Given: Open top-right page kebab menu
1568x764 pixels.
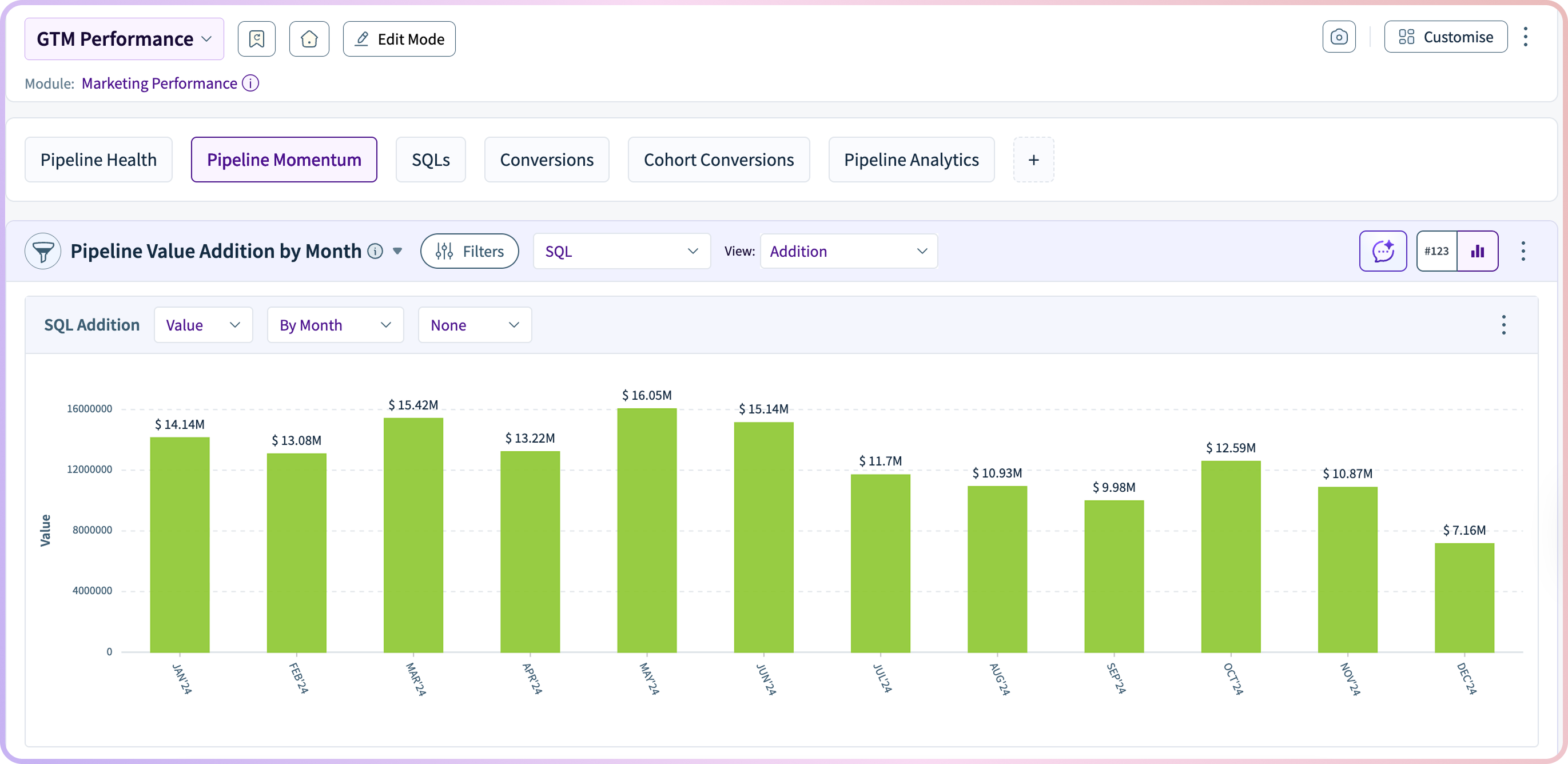Looking at the screenshot, I should (1525, 37).
